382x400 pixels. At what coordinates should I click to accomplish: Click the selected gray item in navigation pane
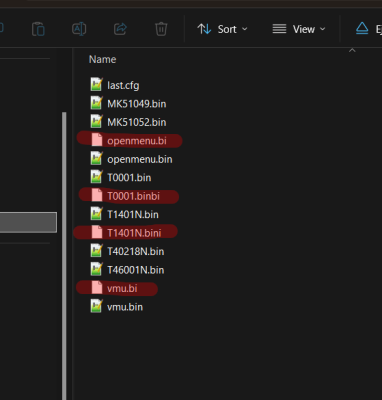[x=28, y=222]
